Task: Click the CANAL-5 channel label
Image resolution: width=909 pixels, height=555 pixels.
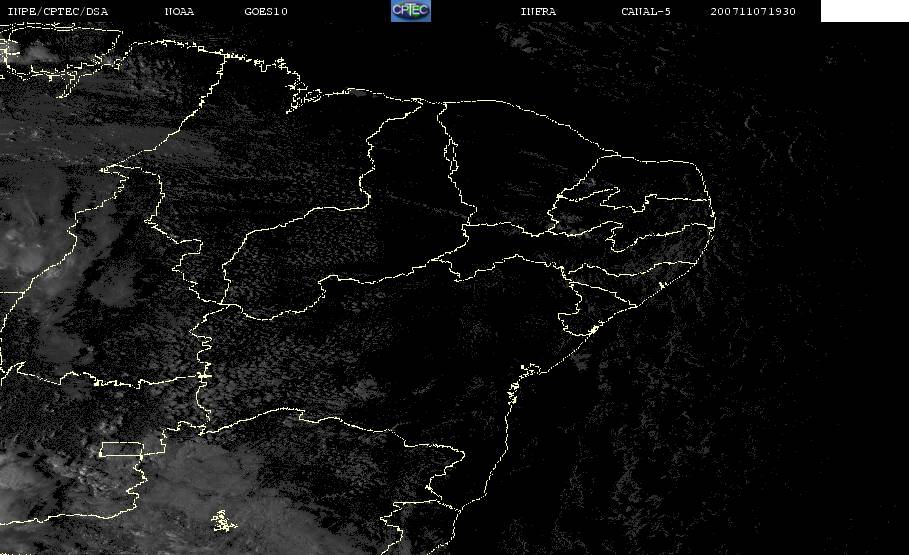Action: pyautogui.click(x=646, y=12)
